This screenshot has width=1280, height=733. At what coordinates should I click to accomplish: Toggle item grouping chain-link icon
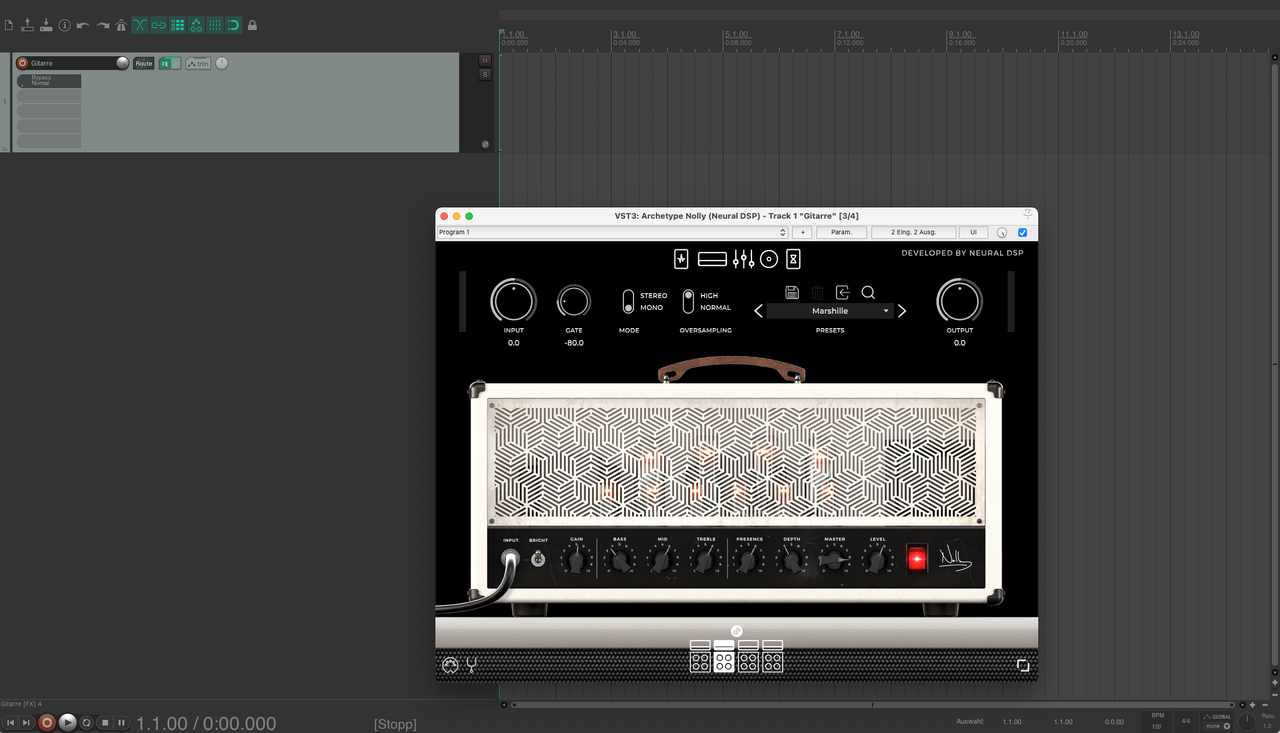159,25
